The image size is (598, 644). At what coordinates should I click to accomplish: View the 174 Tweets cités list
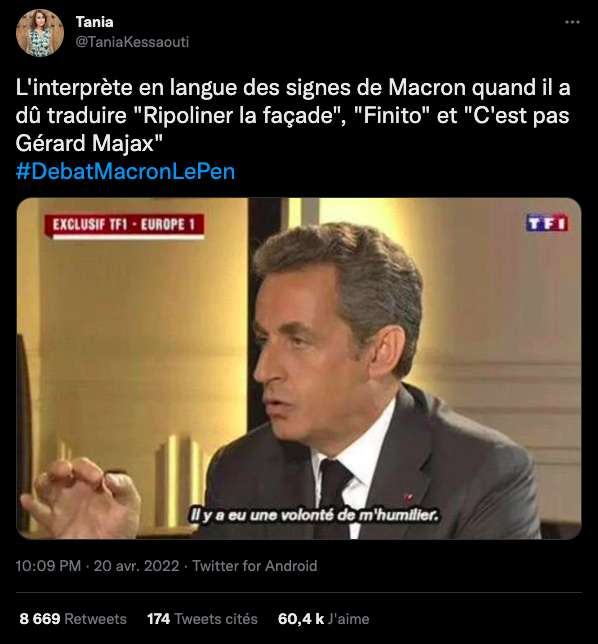click(x=202, y=619)
